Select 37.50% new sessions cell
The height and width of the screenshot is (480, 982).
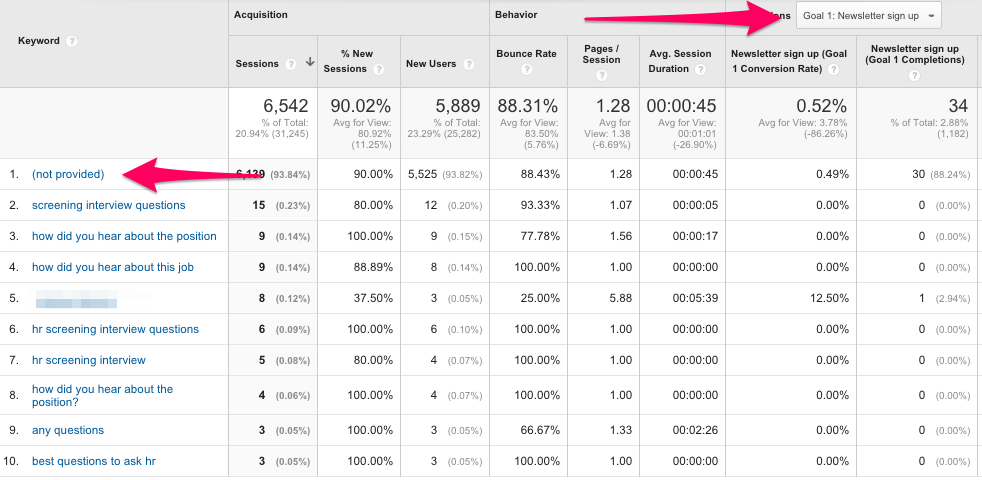[373, 298]
